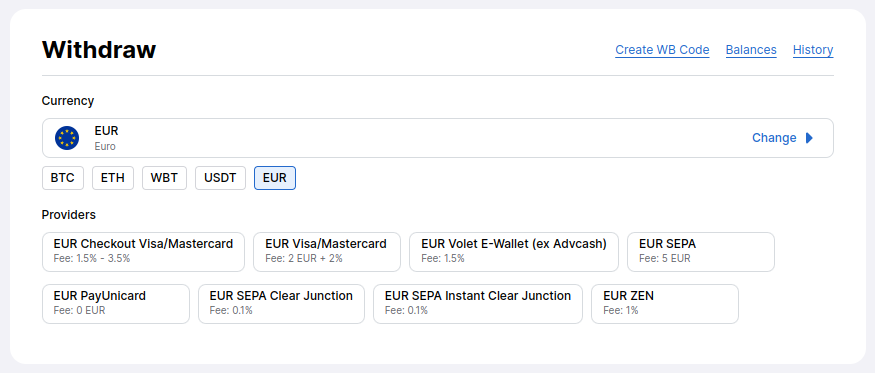Select EUR Checkout Visa/Mastercard provider
Screen dimensions: 875x373
pyautogui.click(x=143, y=252)
